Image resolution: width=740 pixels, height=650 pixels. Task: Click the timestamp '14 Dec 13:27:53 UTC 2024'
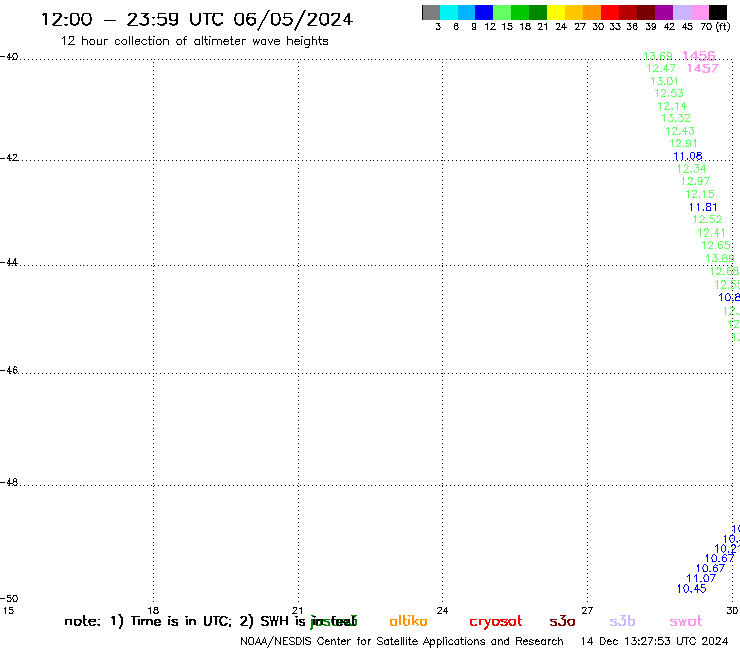[654, 642]
